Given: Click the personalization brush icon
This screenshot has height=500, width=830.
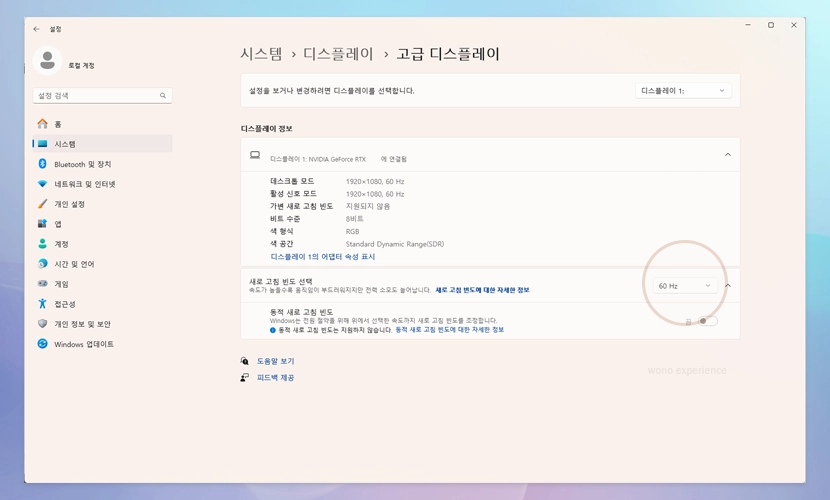Looking at the screenshot, I should click(42, 204).
